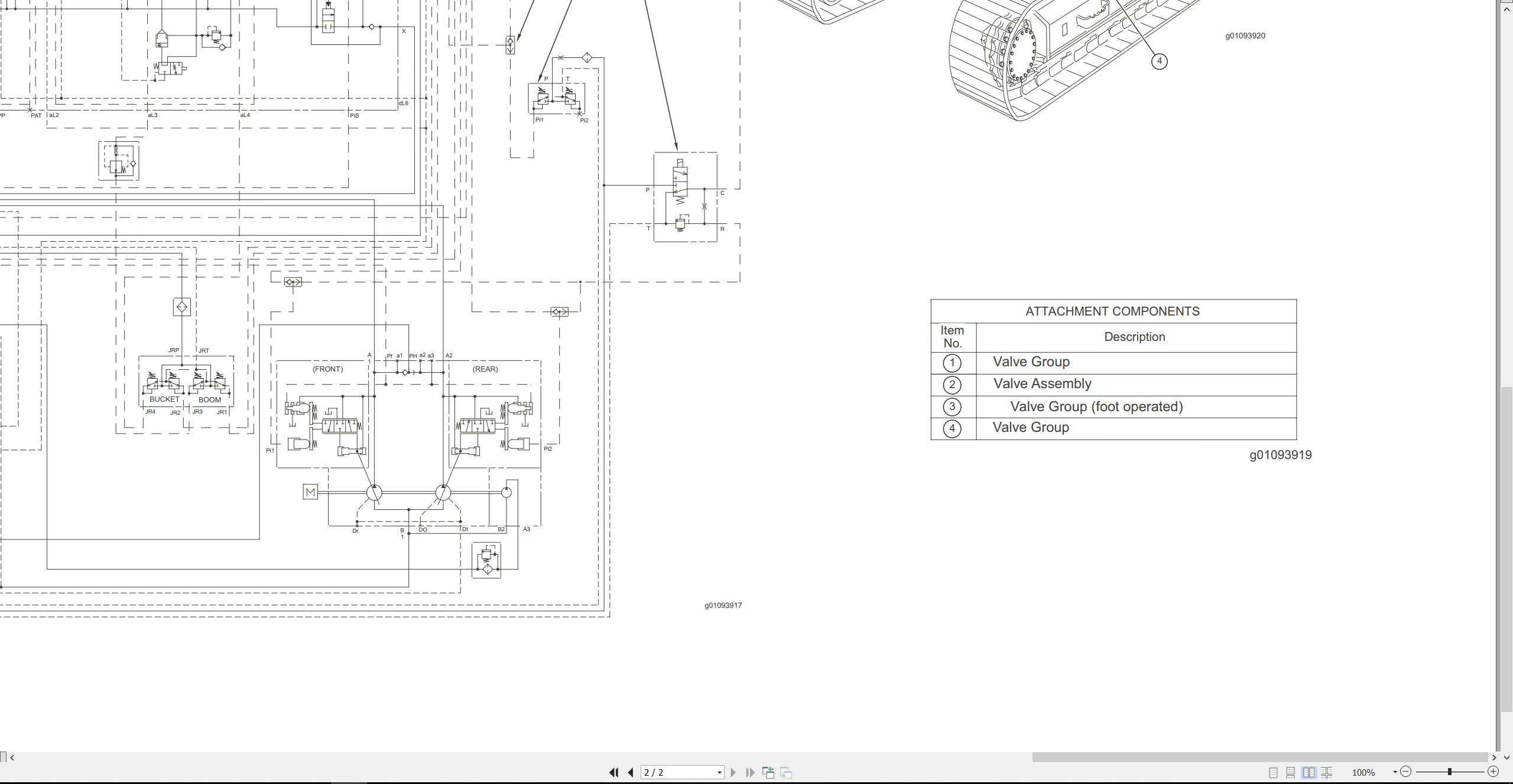Click the Description column header

[1135, 337]
